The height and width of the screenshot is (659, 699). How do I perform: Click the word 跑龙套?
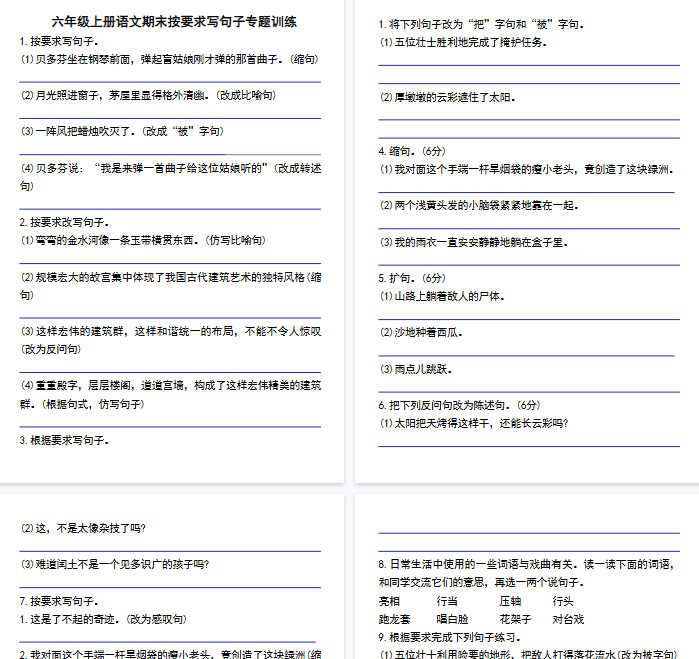(395, 620)
